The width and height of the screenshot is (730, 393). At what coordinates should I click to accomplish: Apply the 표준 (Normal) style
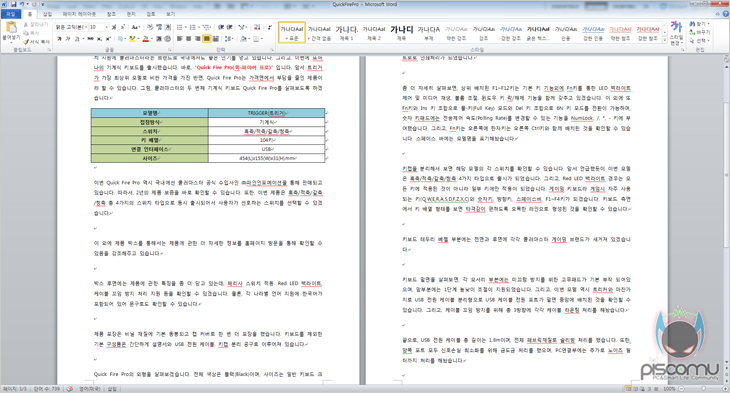click(292, 33)
